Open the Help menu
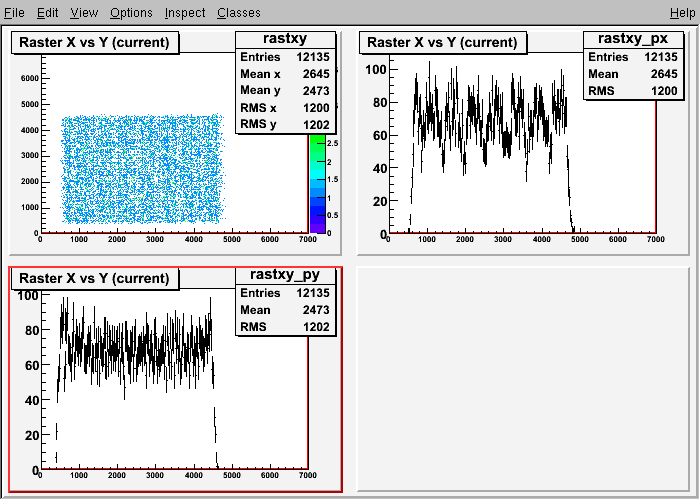This screenshot has height=500, width=700. pyautogui.click(x=683, y=12)
